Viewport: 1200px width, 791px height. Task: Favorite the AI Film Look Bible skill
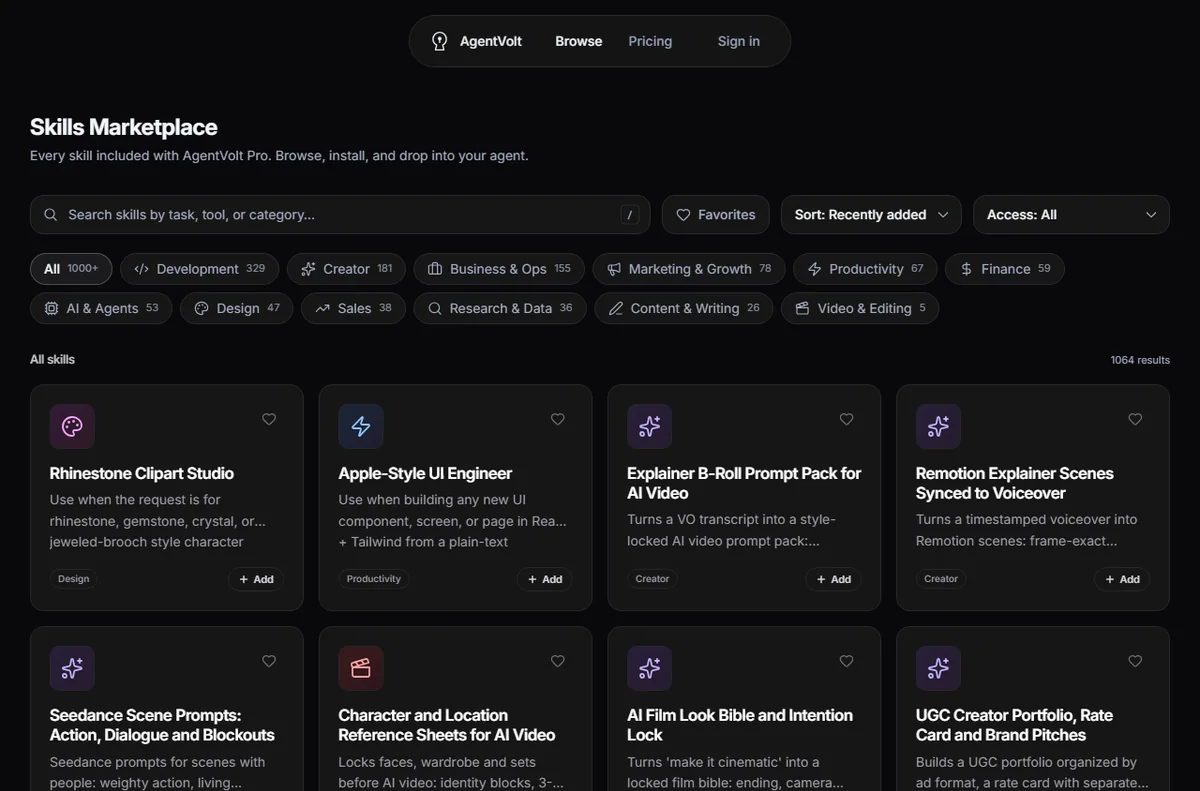[x=847, y=661]
